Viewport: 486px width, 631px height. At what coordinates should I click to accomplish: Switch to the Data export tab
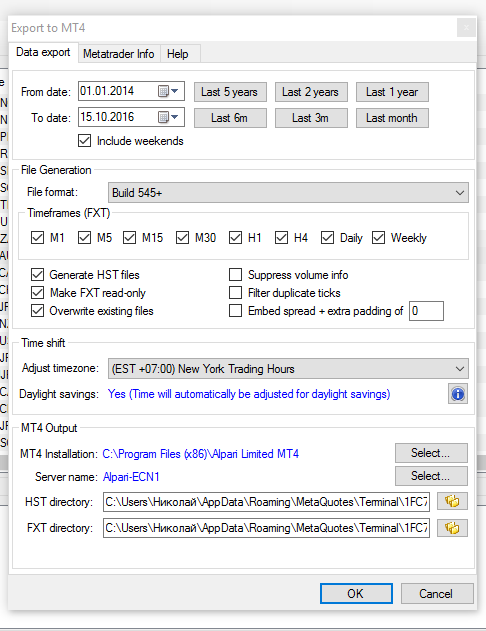(x=43, y=52)
